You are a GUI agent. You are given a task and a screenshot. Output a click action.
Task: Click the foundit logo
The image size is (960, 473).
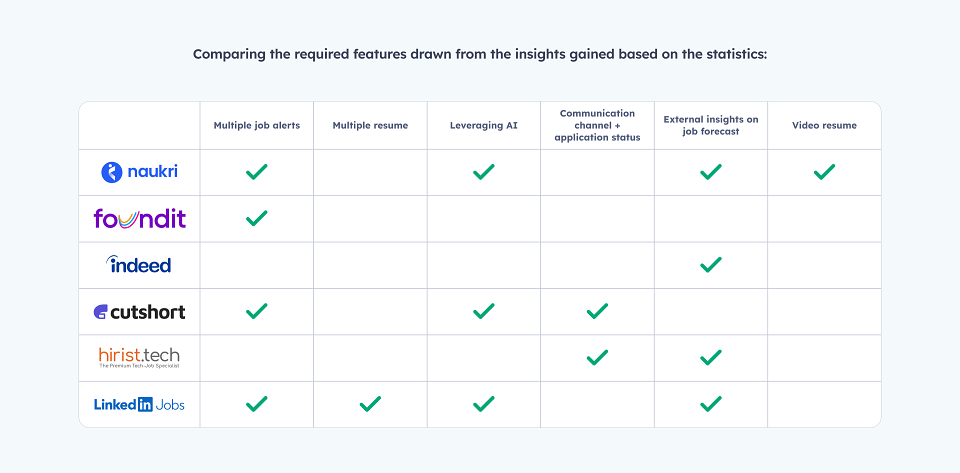140,218
